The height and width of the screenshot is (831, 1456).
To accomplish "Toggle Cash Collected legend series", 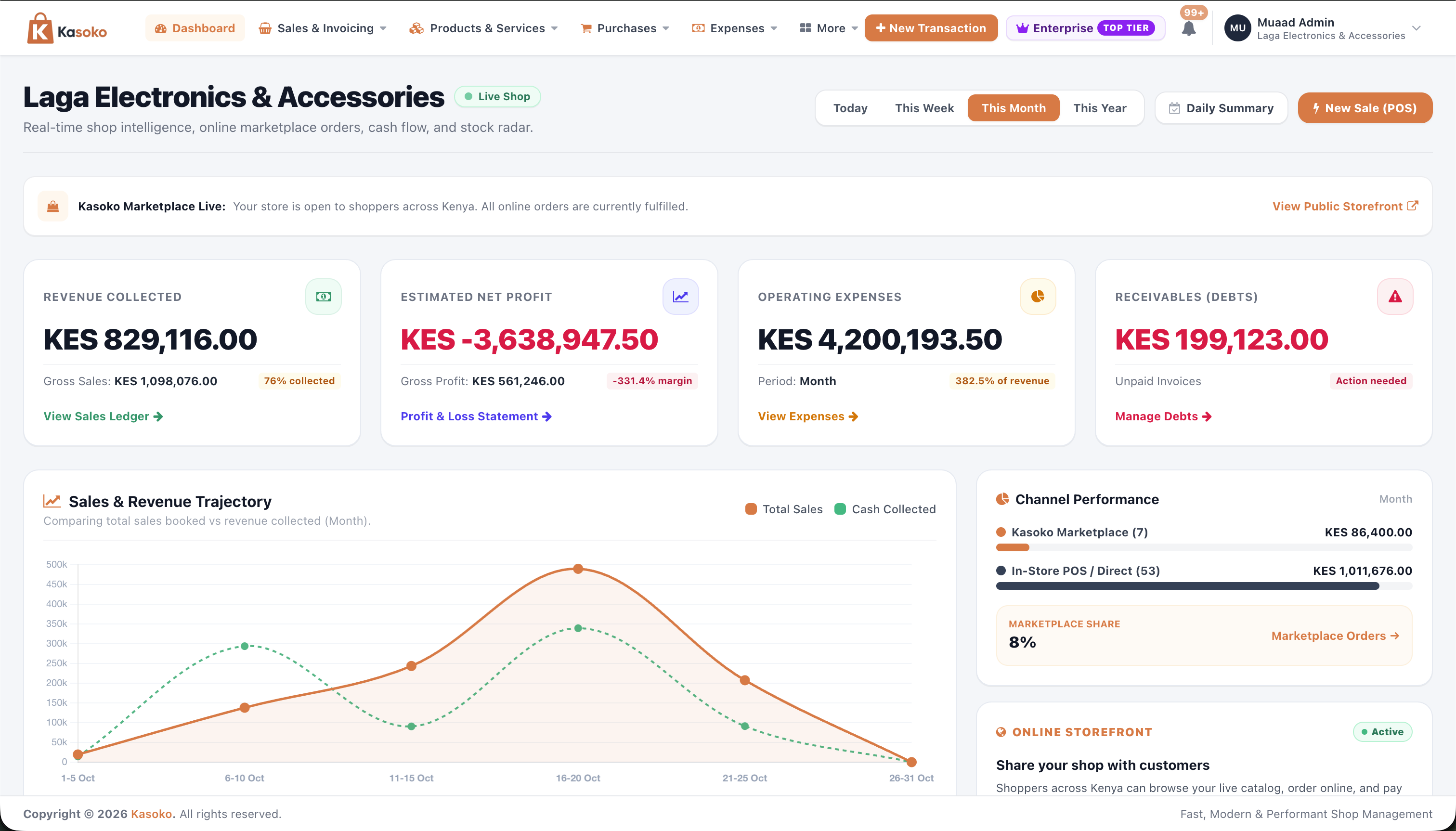I will tap(884, 509).
